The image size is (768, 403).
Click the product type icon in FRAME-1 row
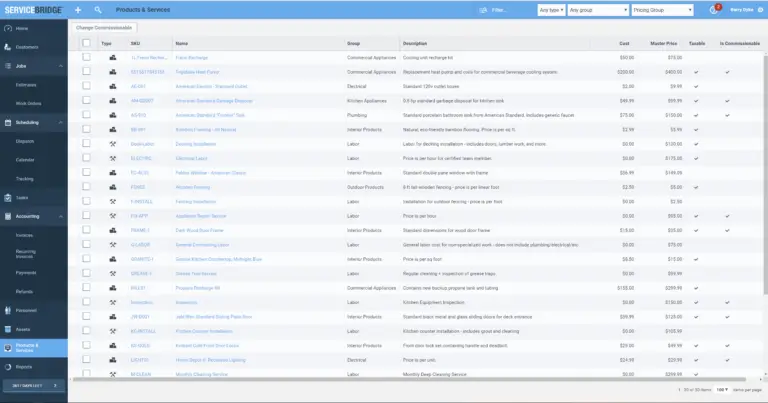point(113,230)
